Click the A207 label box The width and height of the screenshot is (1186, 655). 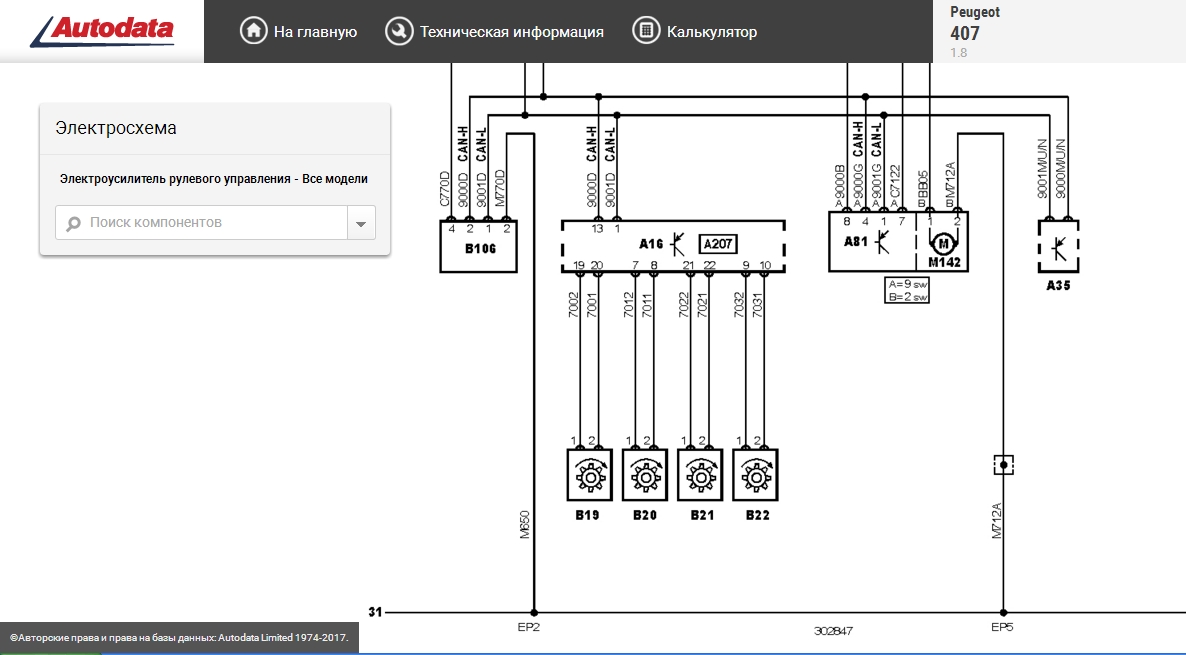click(717, 244)
